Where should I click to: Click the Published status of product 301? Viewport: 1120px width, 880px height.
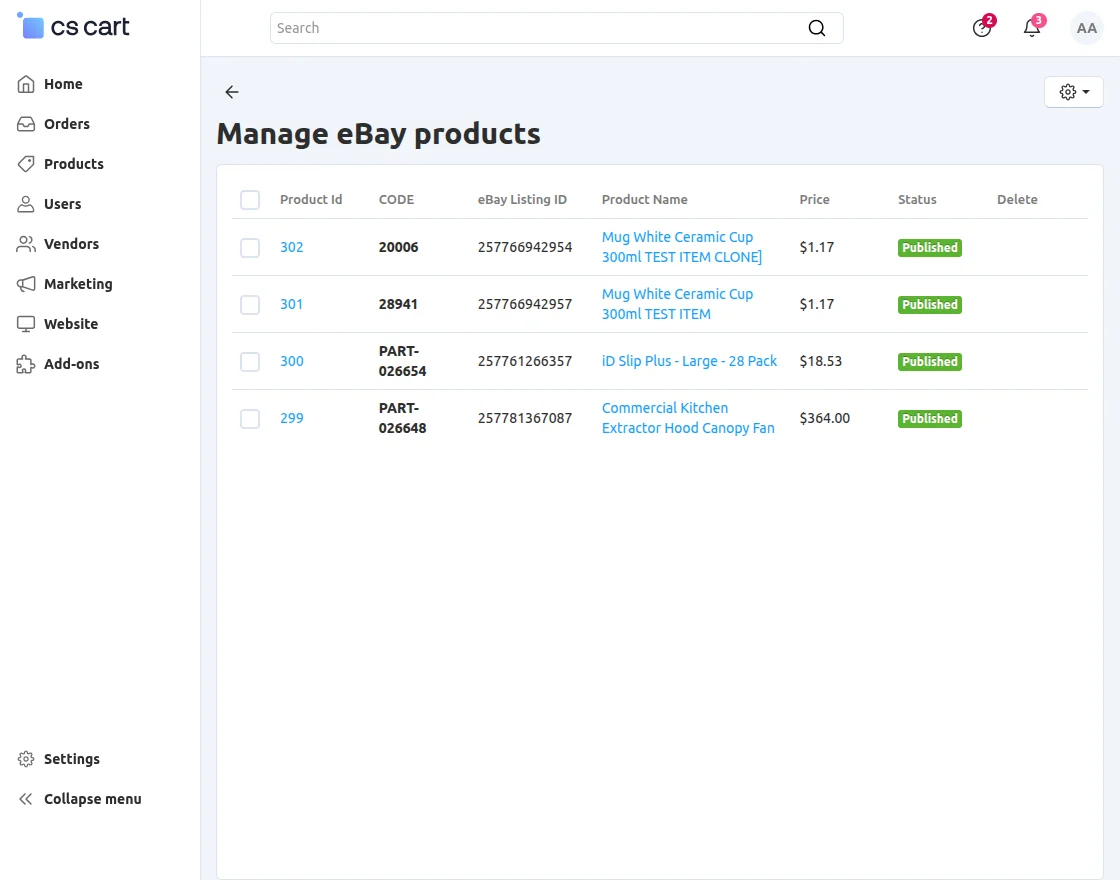tap(929, 305)
